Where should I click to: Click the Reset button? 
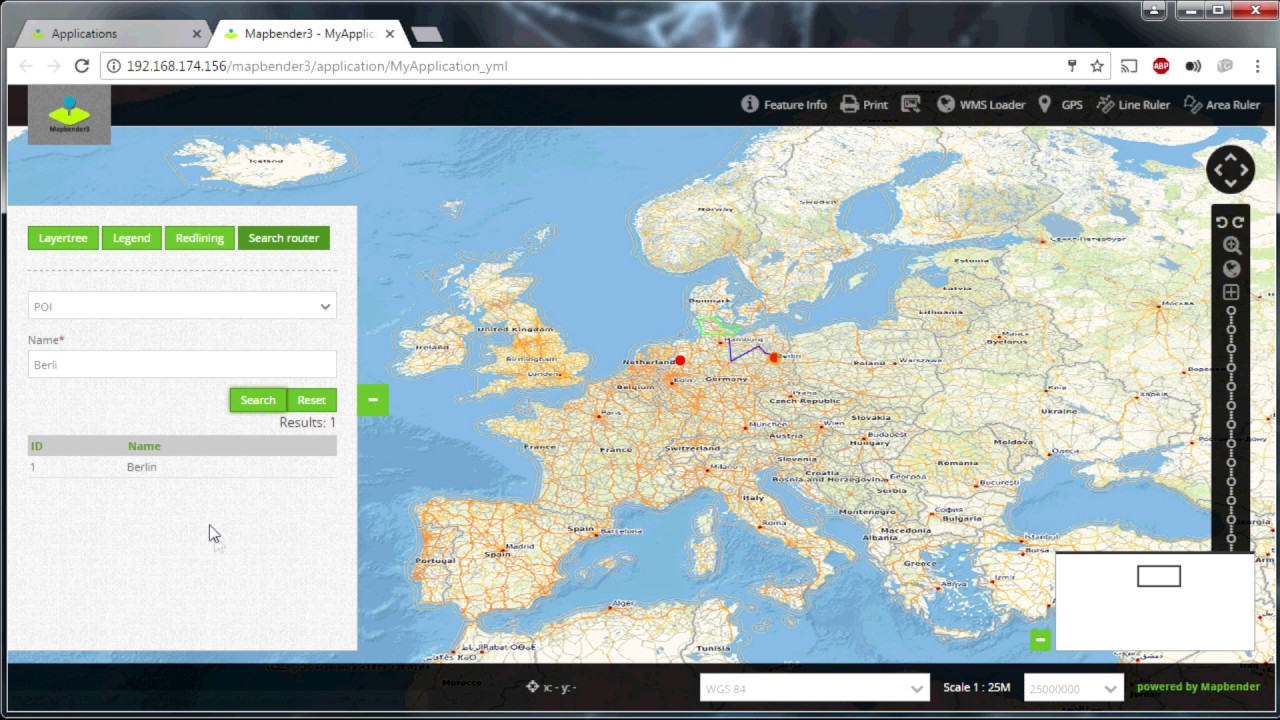click(311, 400)
